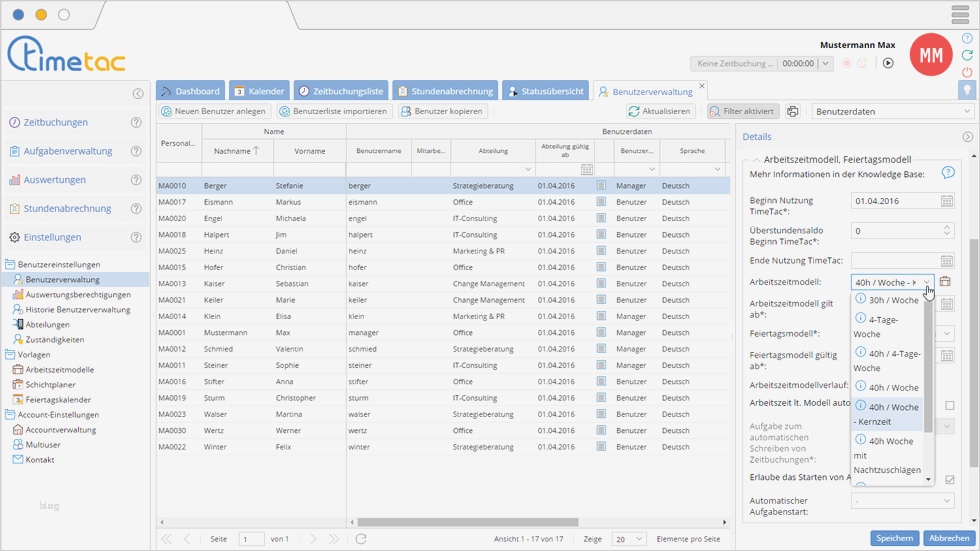Open help for Stundenabrechnung in sidebar
Screen dimensions: 980x551
pos(136,209)
